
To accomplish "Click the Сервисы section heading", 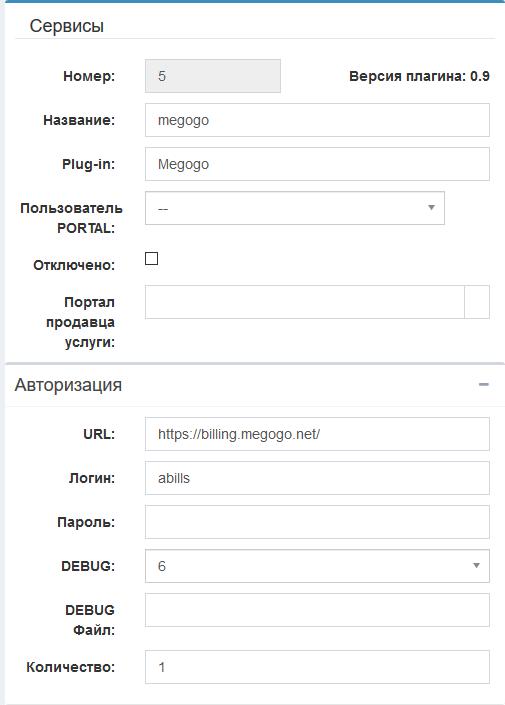I will point(67,26).
